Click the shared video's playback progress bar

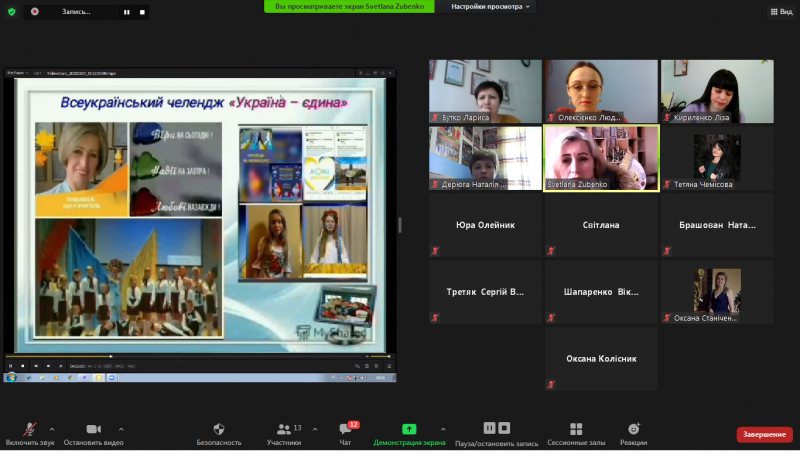click(199, 356)
